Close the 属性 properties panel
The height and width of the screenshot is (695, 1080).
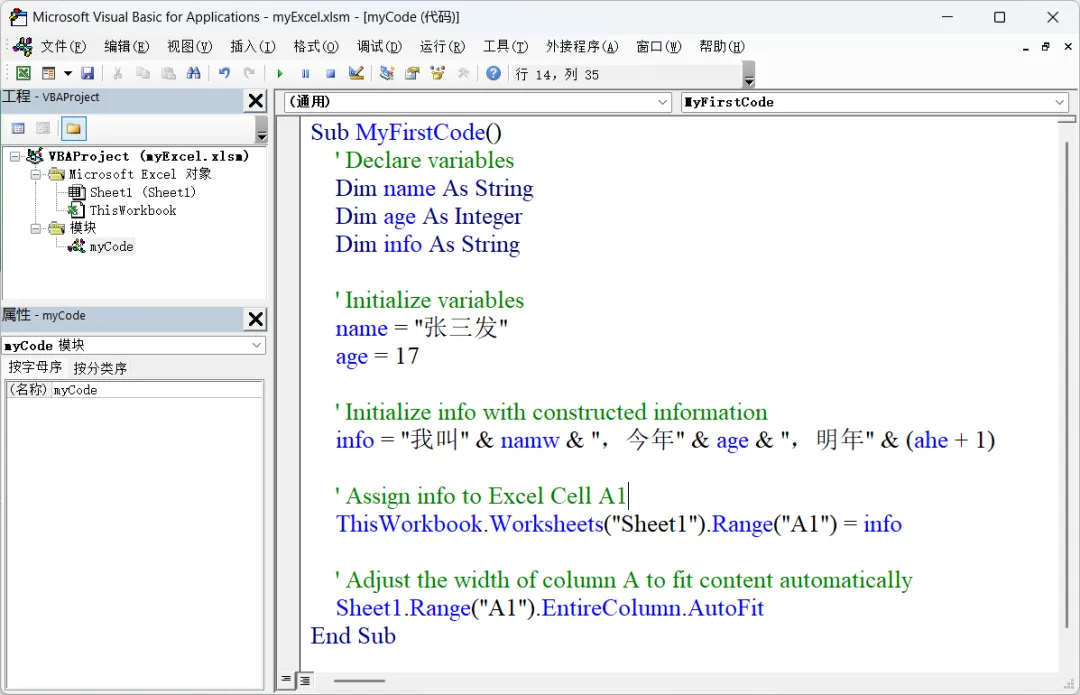[x=256, y=319]
